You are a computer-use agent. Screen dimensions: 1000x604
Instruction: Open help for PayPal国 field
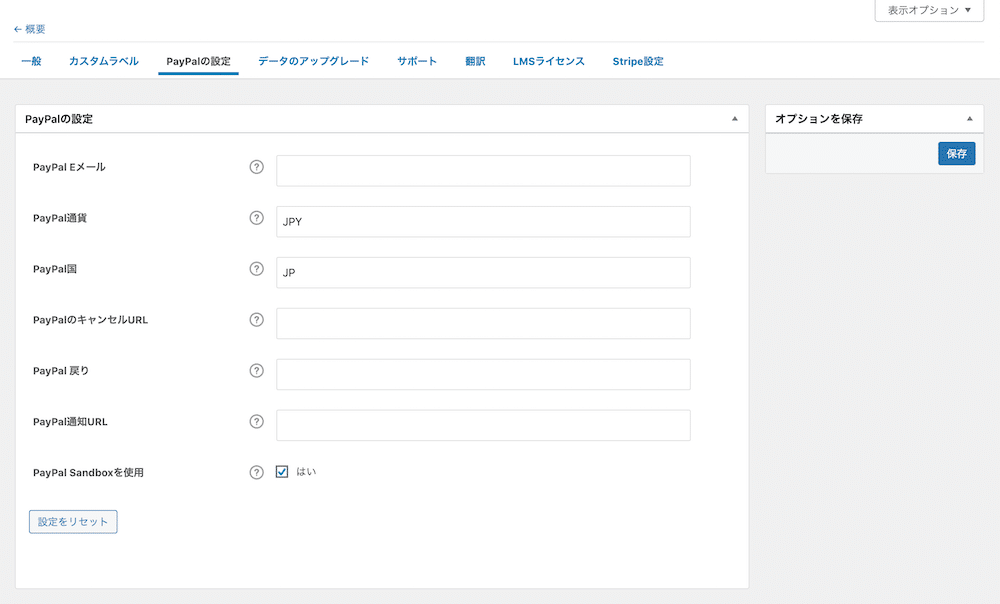point(256,269)
